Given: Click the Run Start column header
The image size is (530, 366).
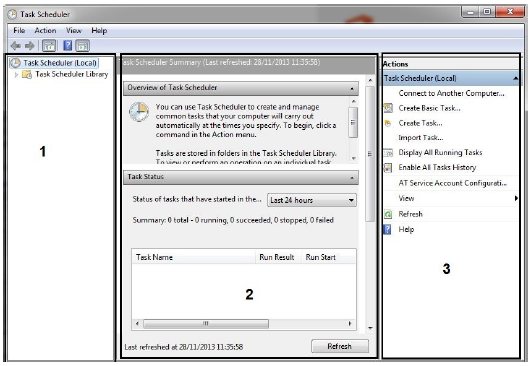Looking at the screenshot, I should point(328,257).
